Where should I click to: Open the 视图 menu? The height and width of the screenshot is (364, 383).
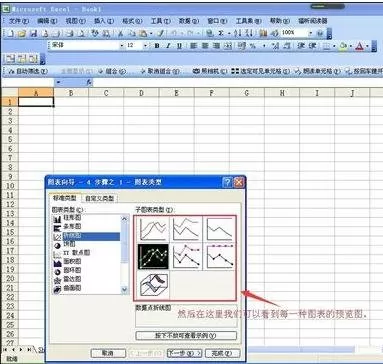click(x=75, y=21)
